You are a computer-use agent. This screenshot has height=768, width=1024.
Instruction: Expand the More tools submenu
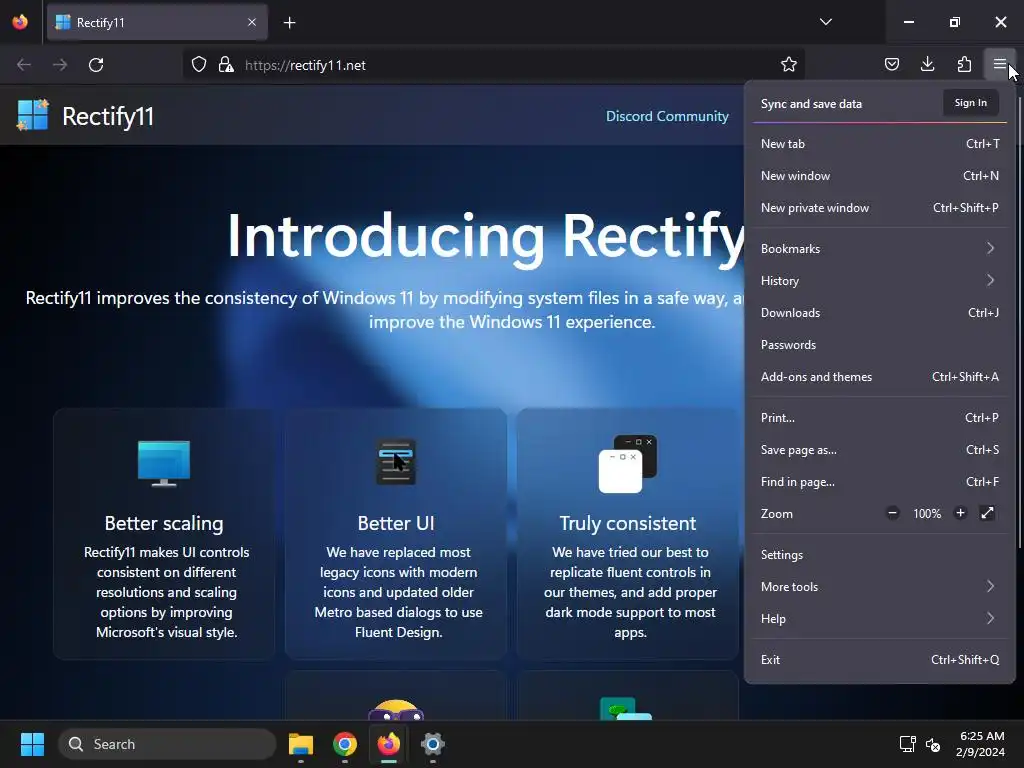click(x=880, y=587)
